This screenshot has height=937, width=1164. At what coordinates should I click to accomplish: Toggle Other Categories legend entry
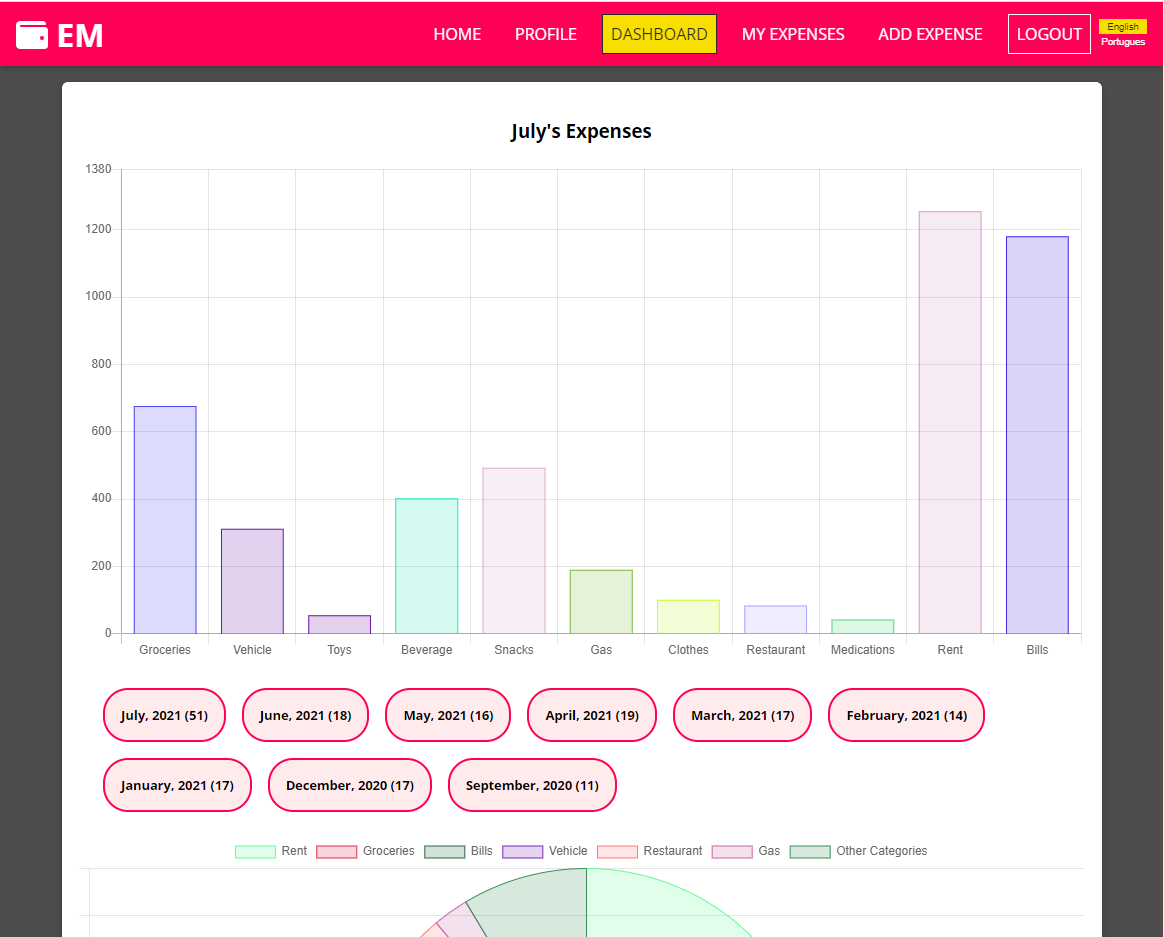point(858,851)
